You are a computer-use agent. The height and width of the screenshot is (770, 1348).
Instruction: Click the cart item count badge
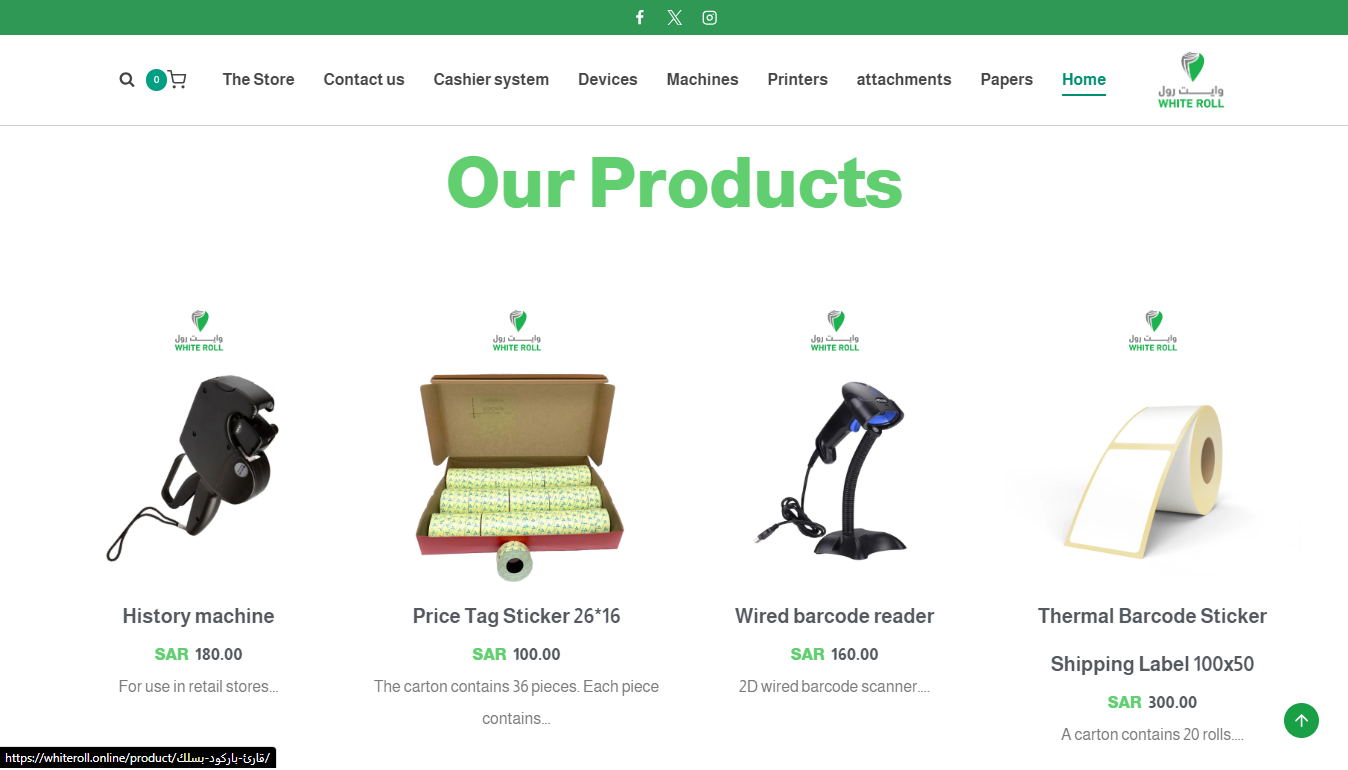[156, 80]
